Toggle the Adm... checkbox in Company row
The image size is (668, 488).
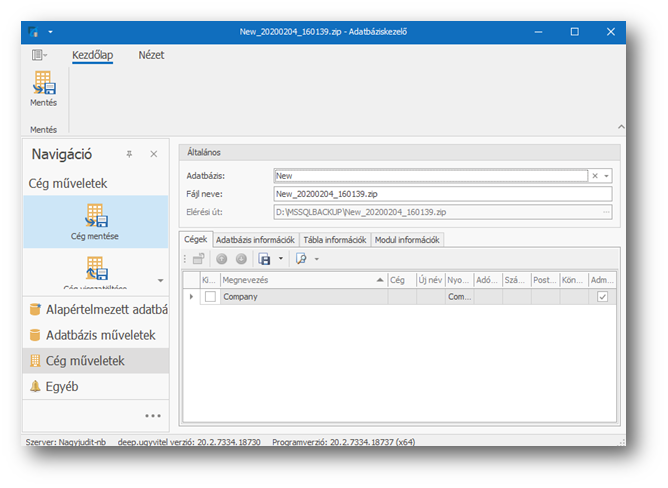click(602, 297)
